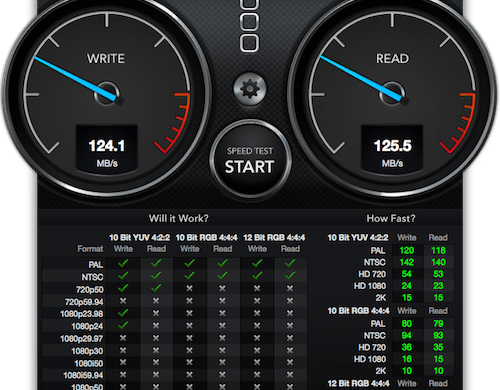The image size is (500, 390).
Task: Click 10 Bit RGB NTSC read value 93
Action: pyautogui.click(x=438, y=335)
